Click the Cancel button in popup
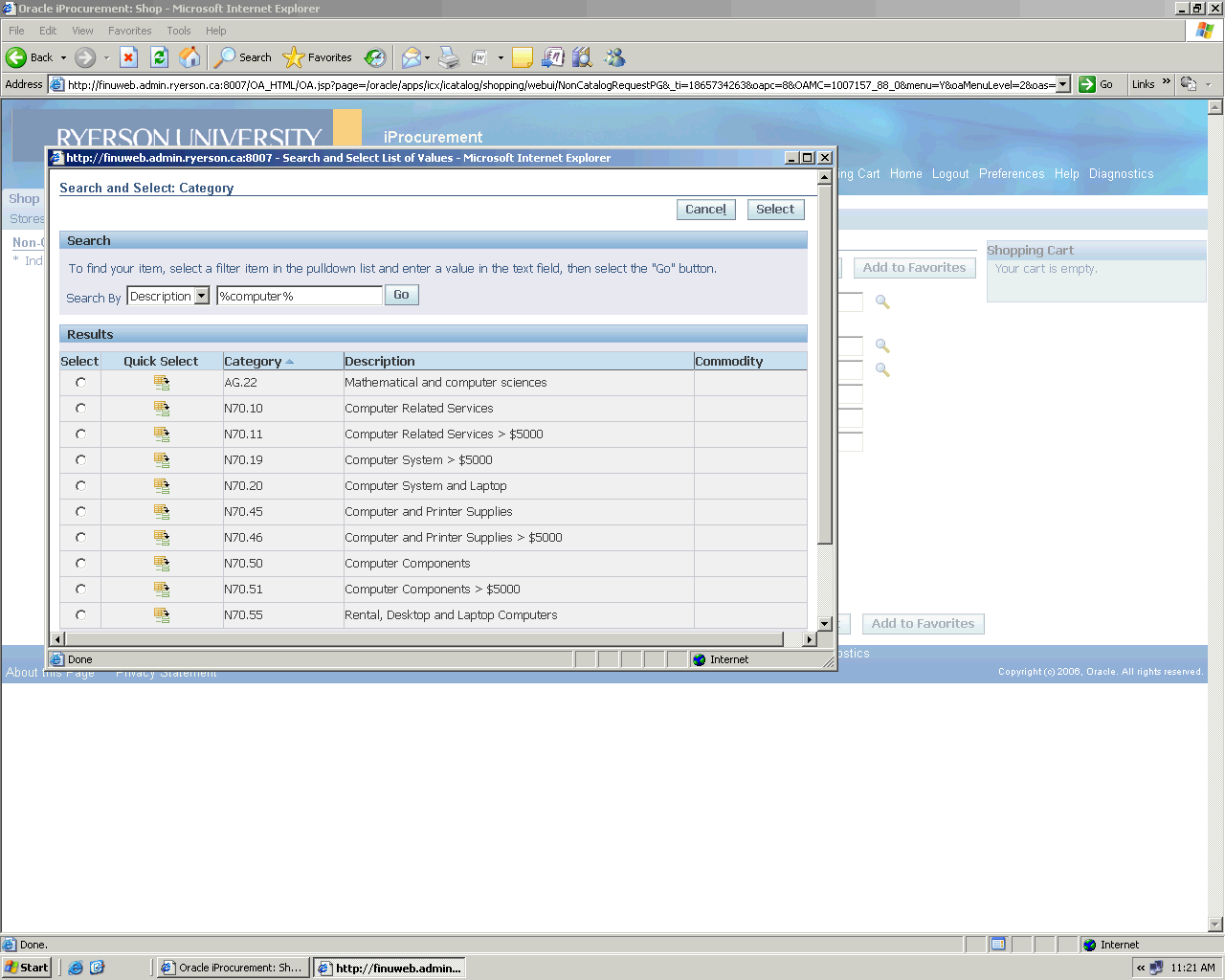 pyautogui.click(x=705, y=210)
